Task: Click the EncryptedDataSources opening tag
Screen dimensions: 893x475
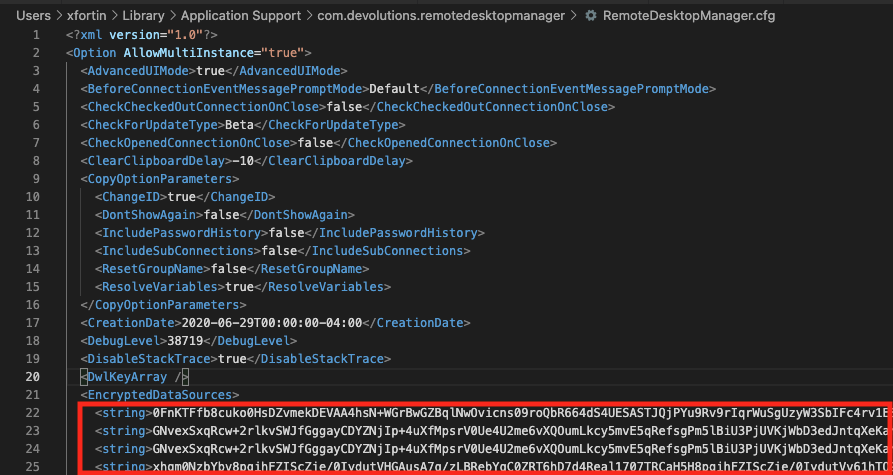Action: pos(160,395)
